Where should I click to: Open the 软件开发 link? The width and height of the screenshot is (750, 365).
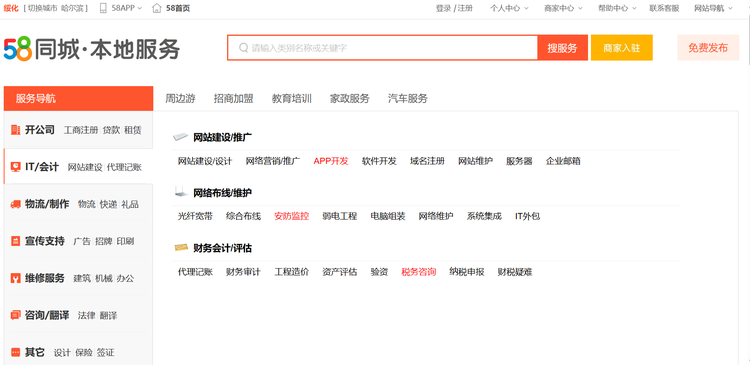[379, 161]
